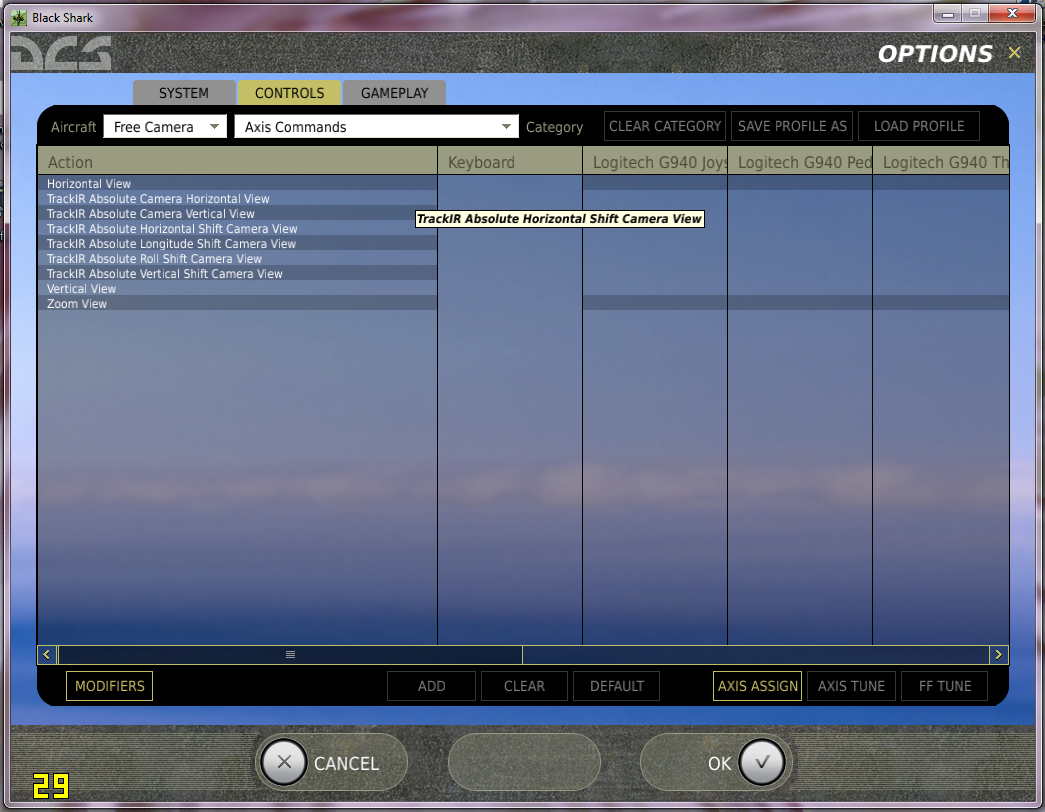1045x812 pixels.
Task: Close the Black Shark window
Action: [x=1012, y=13]
